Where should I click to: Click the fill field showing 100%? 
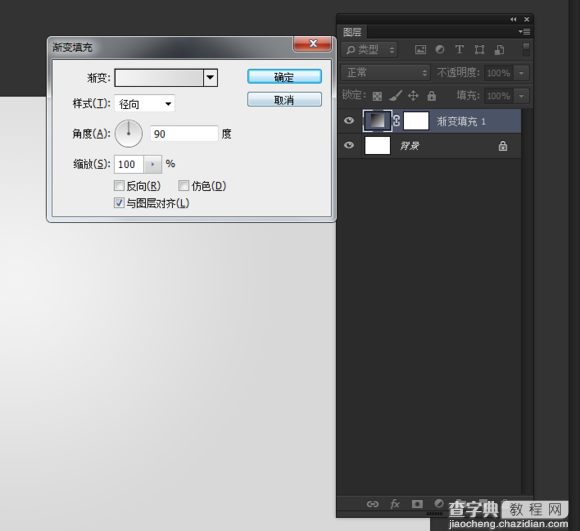tap(499, 96)
